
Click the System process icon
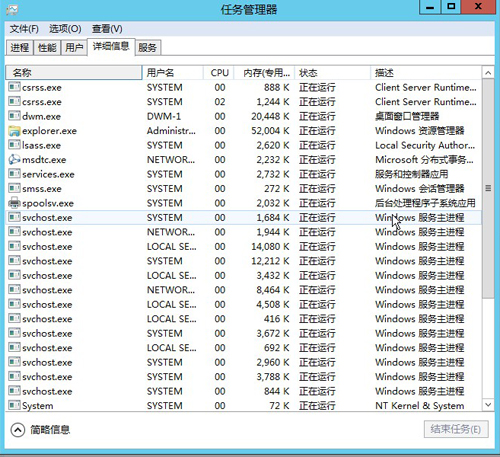(14, 405)
